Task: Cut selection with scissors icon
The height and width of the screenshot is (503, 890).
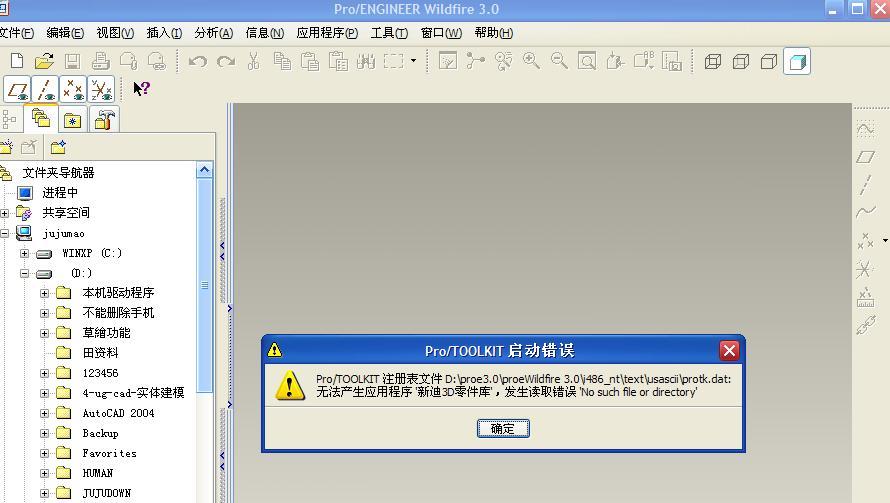Action: coord(253,61)
